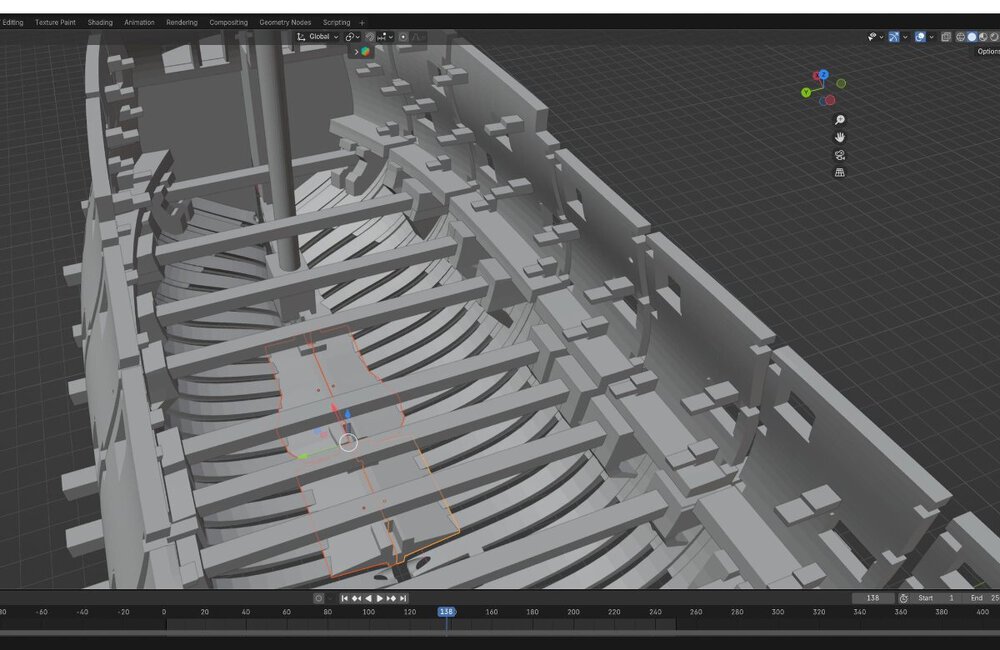Open the Animation workspace tab
The image size is (1000, 650).
coord(140,22)
